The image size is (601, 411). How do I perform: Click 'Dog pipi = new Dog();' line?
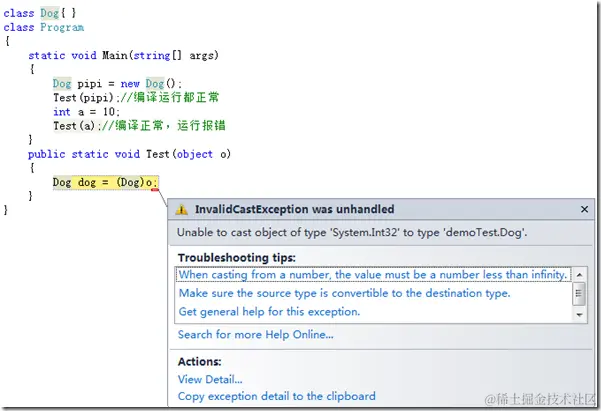tap(117, 84)
